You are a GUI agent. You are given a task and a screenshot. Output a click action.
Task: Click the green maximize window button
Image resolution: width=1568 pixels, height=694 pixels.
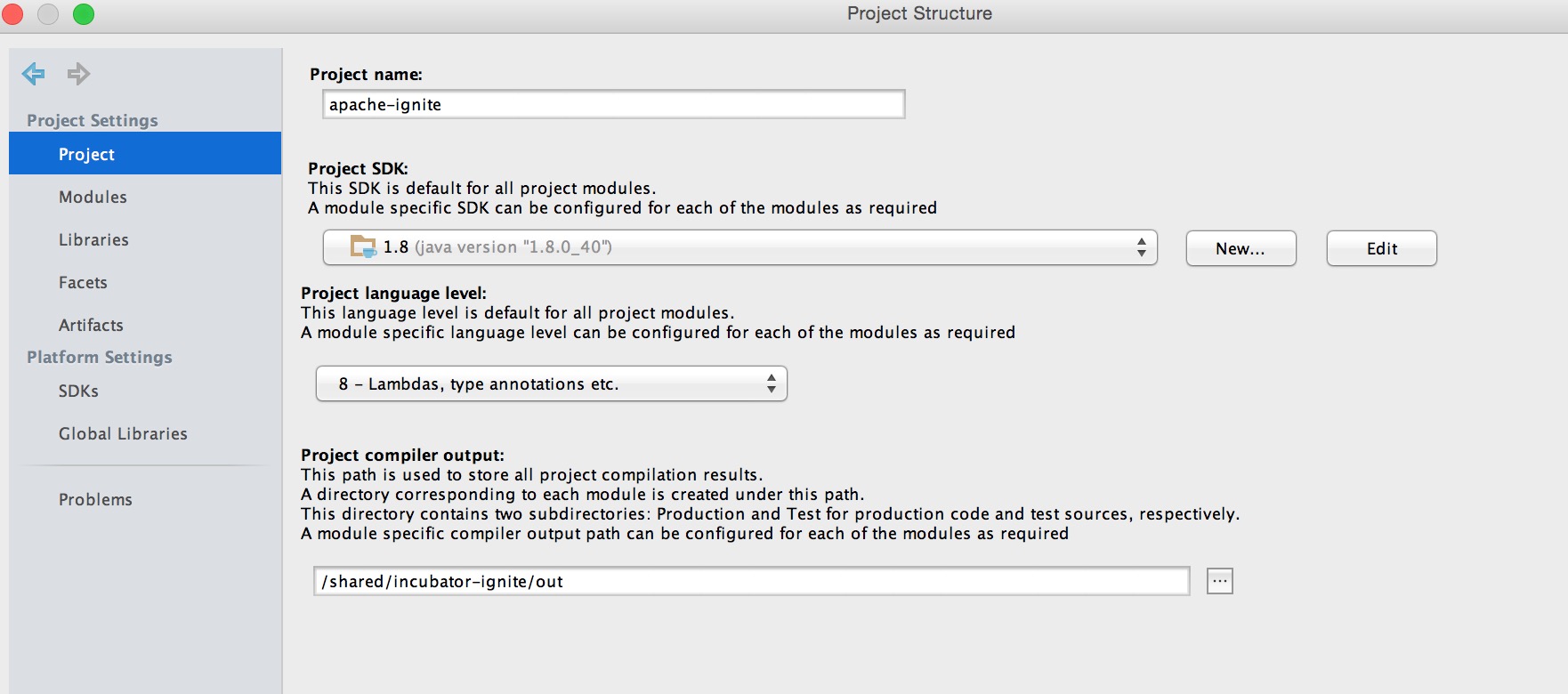[84, 14]
